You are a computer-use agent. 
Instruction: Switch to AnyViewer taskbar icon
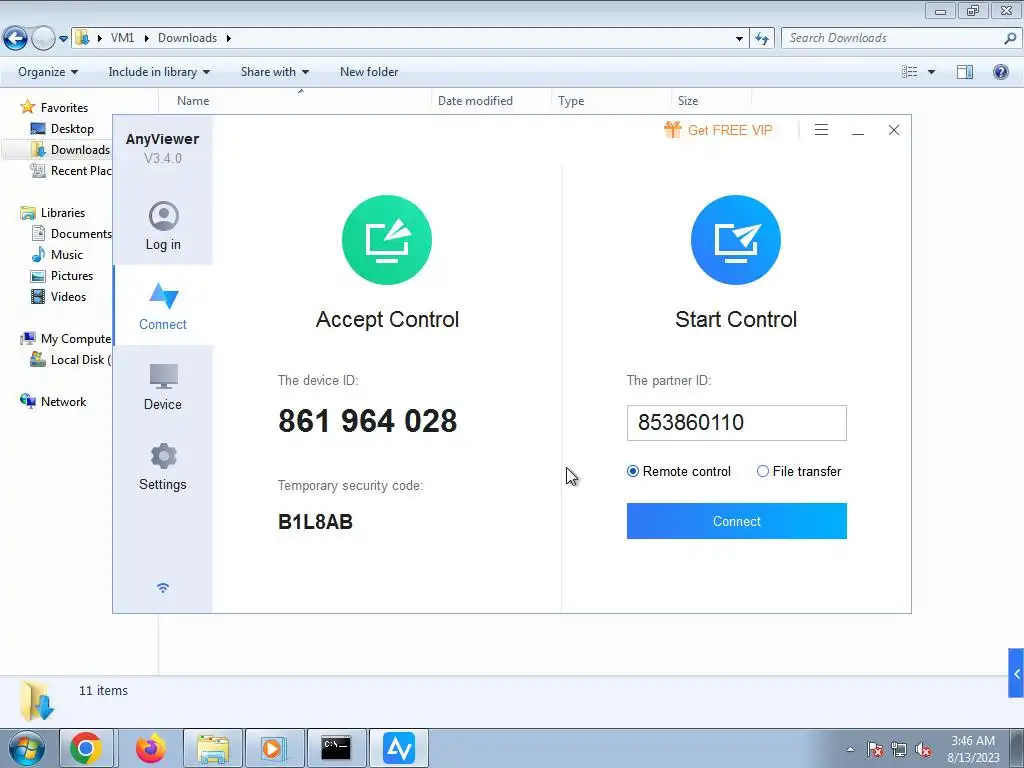coord(399,748)
